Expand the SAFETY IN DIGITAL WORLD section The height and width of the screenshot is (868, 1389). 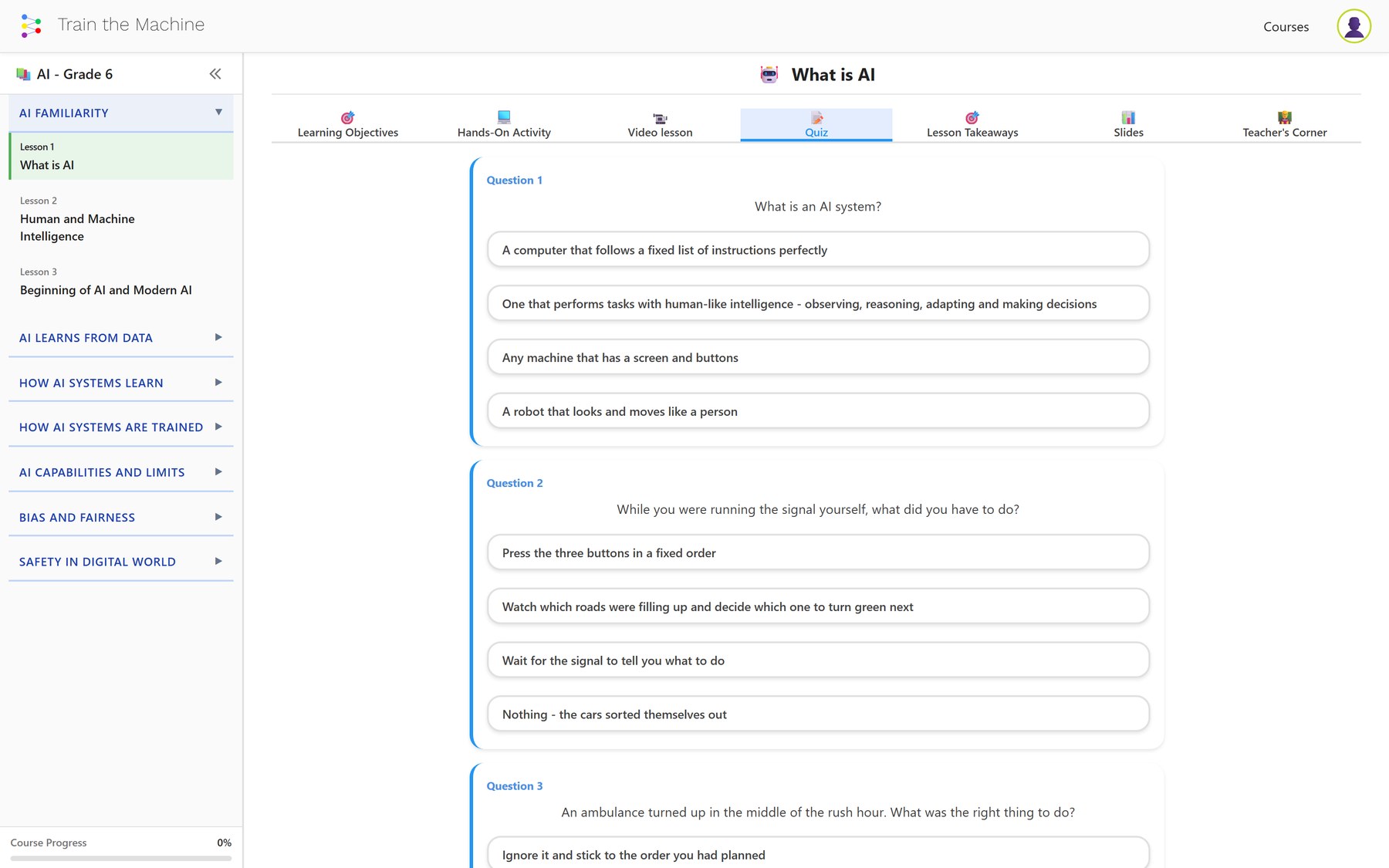pyautogui.click(x=121, y=562)
